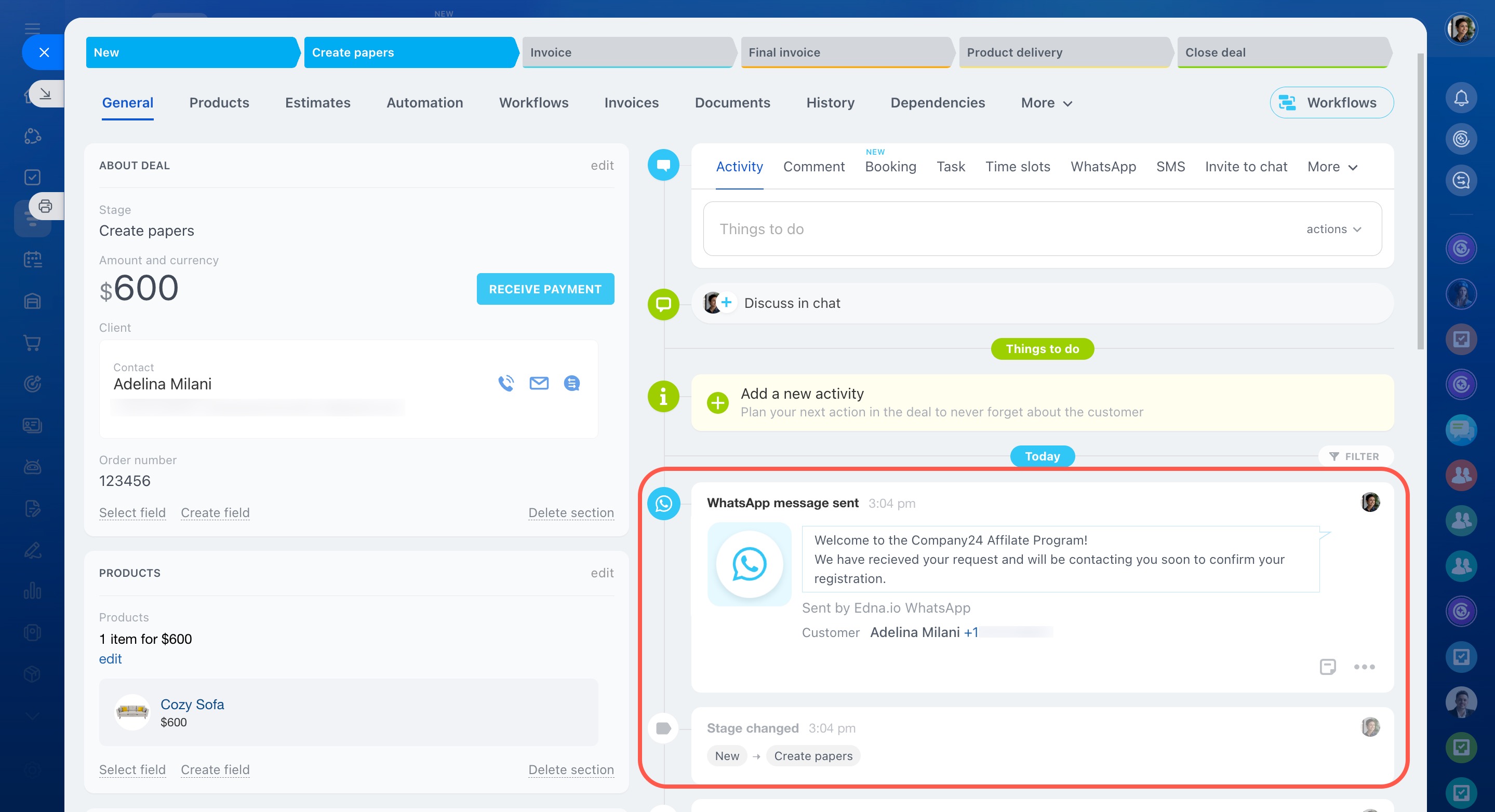
Task: Open notifications bell in right sidebar
Action: (1460, 98)
